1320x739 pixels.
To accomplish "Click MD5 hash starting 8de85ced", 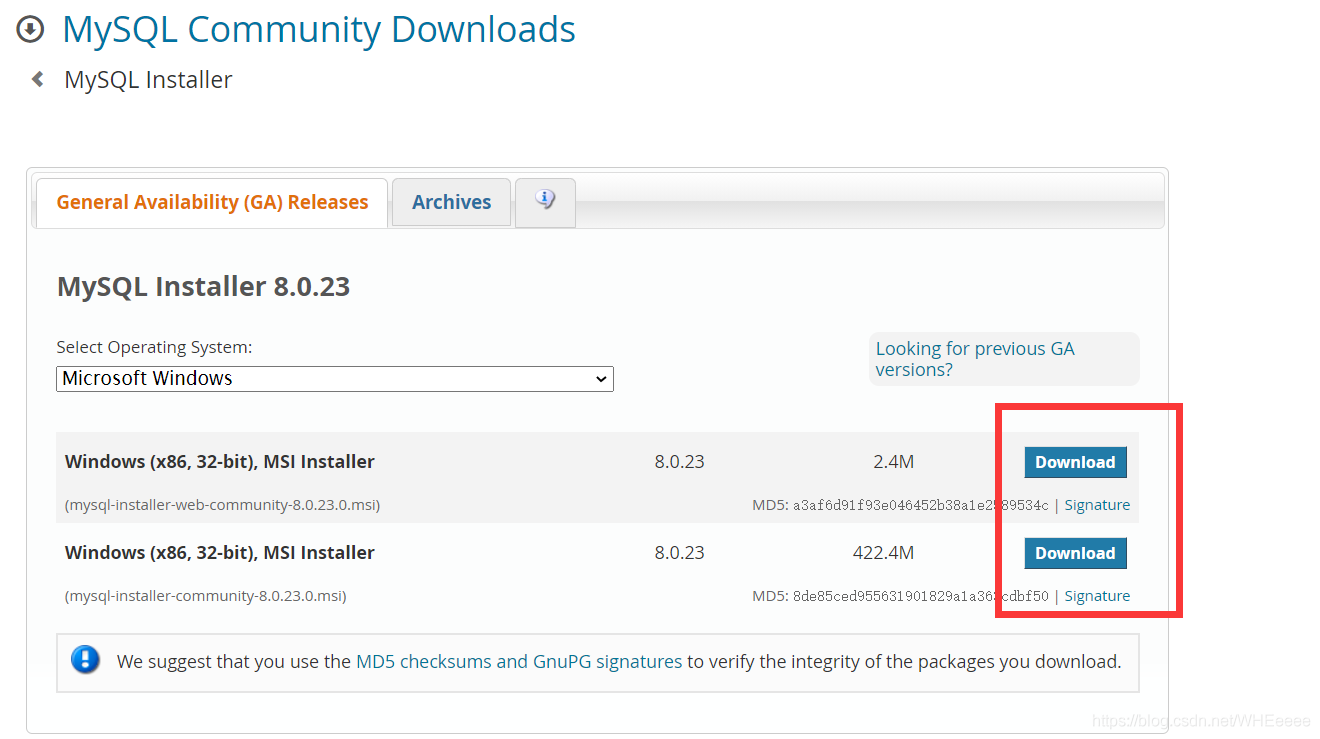I will [920, 597].
